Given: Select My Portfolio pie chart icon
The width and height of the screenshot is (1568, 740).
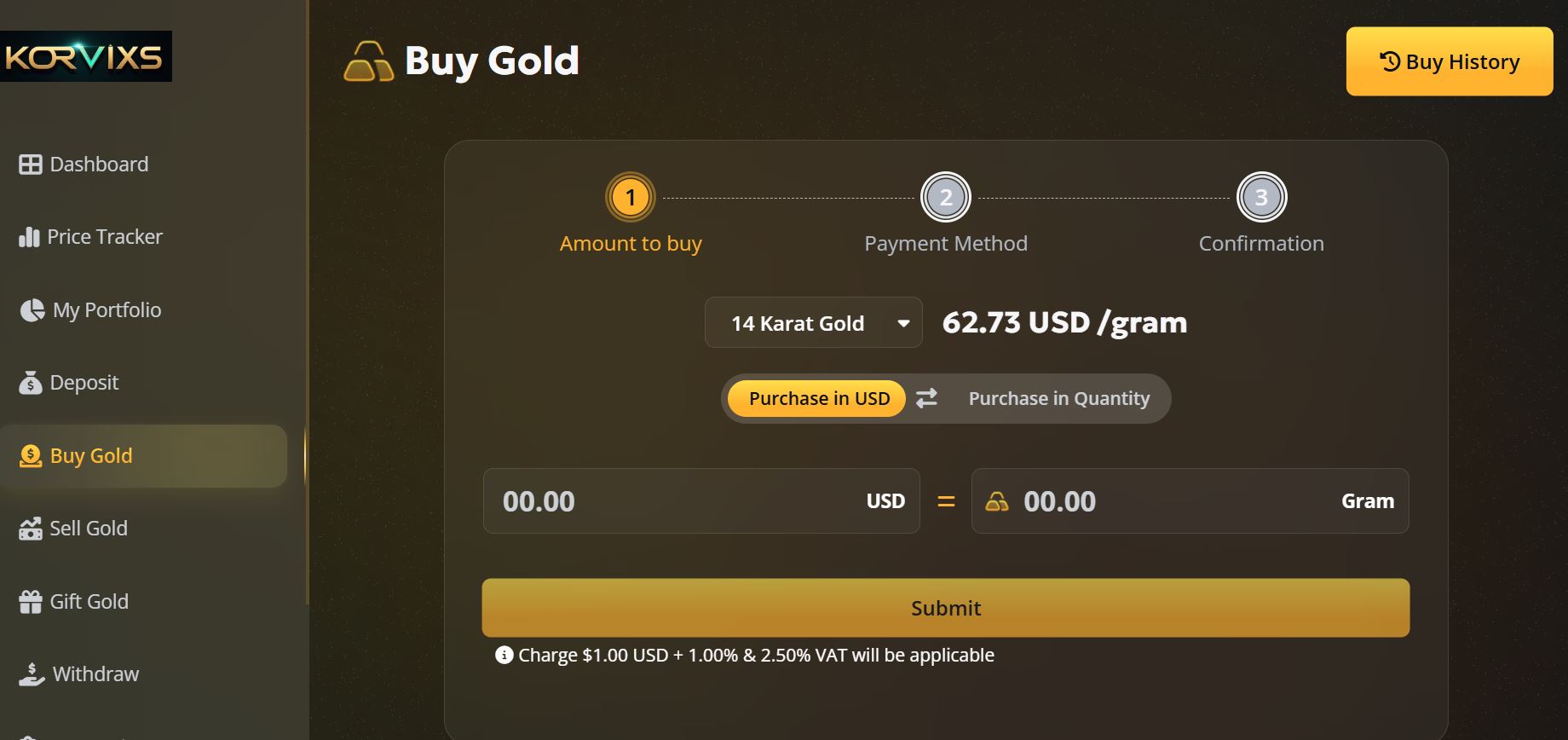Looking at the screenshot, I should point(32,310).
